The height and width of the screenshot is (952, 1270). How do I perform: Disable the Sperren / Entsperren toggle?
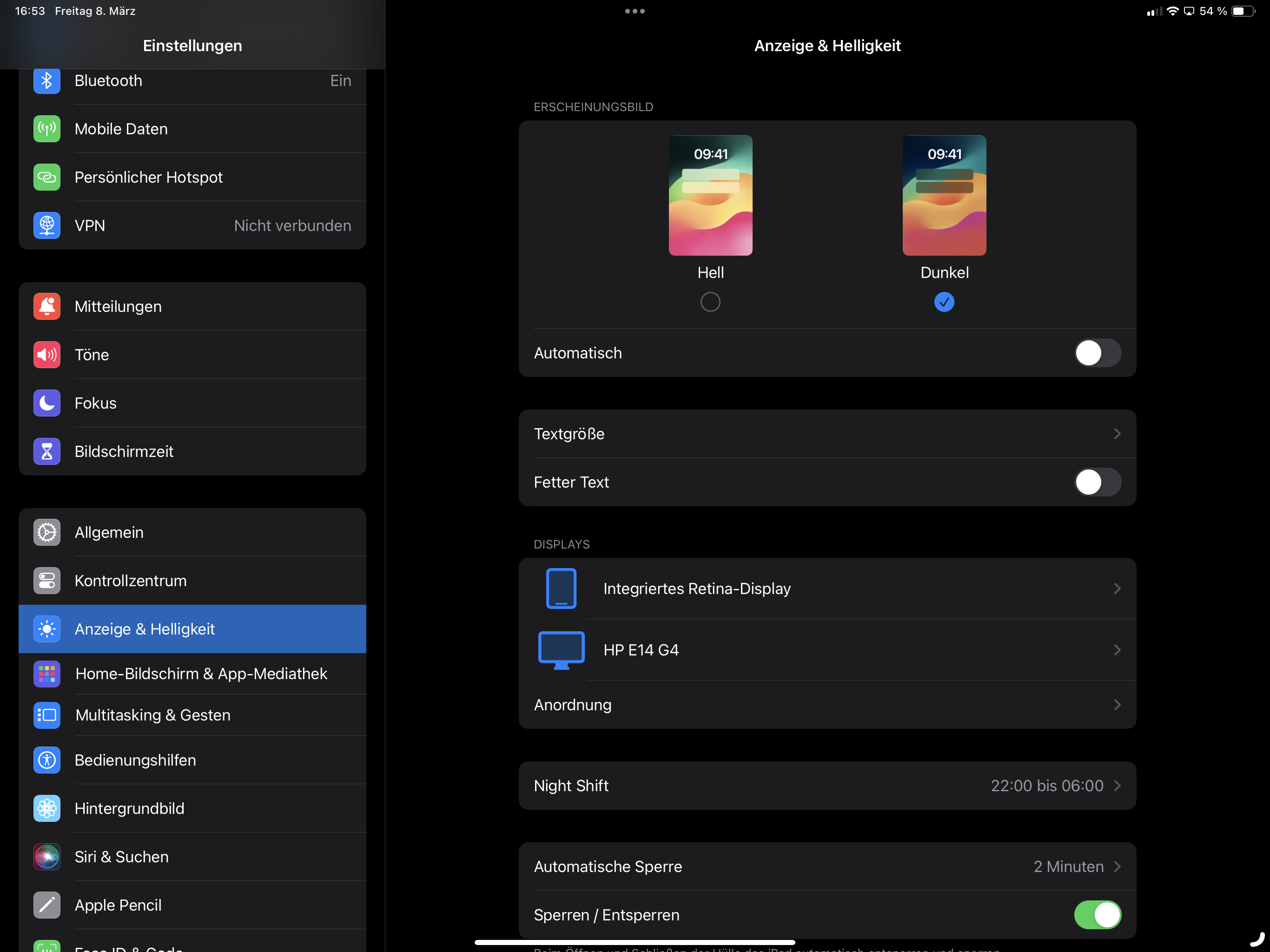pos(1097,915)
